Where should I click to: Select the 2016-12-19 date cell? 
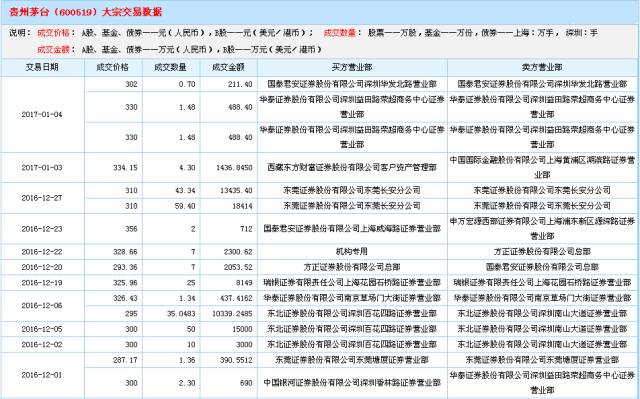[42, 283]
